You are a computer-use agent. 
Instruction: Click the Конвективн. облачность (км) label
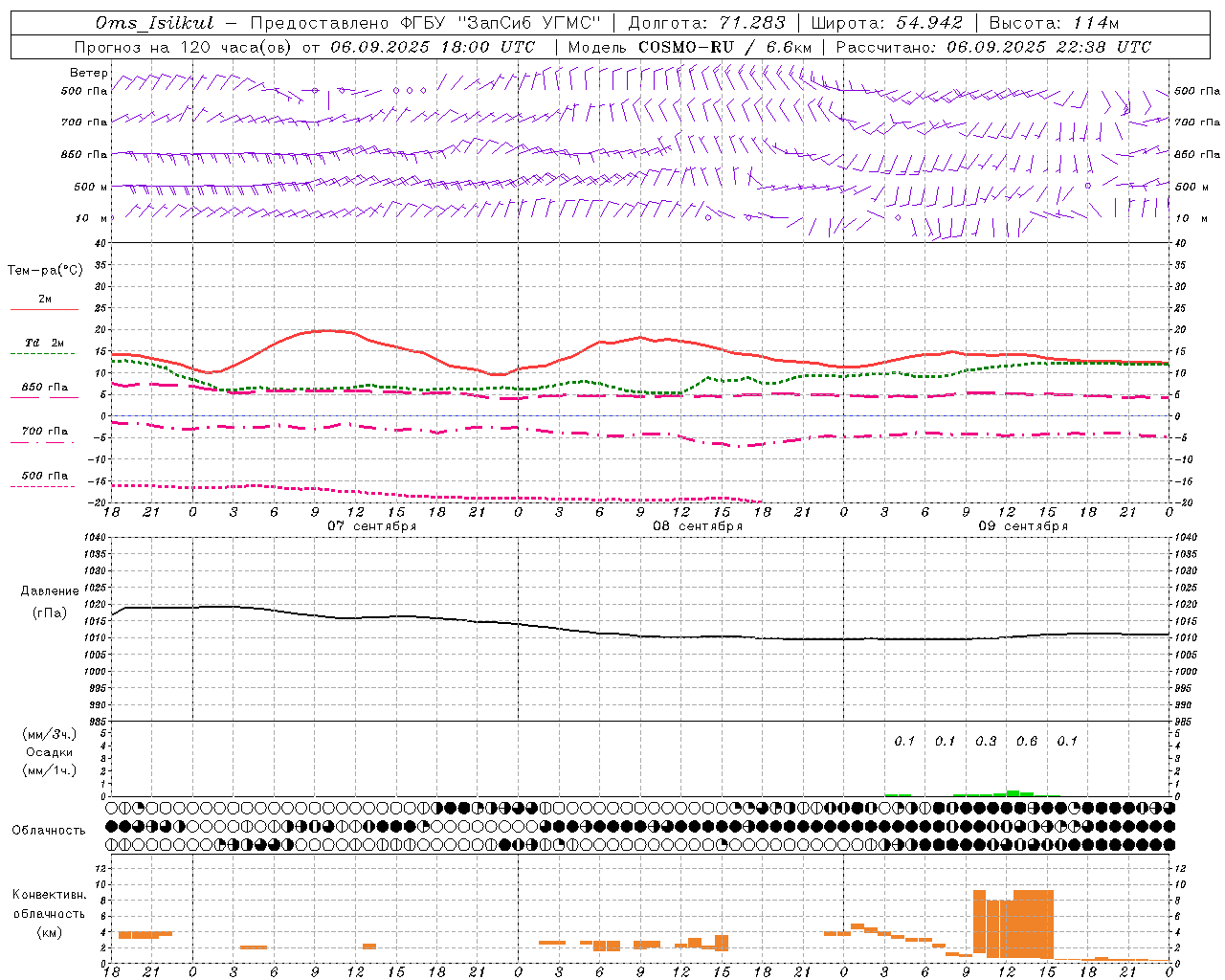(x=50, y=914)
